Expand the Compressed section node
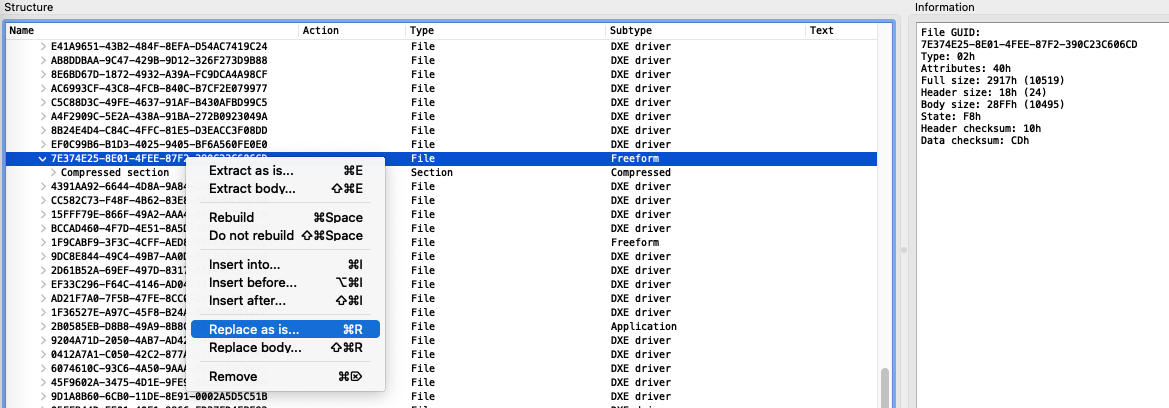Screen dimensions: 1169x408 [x=53, y=172]
